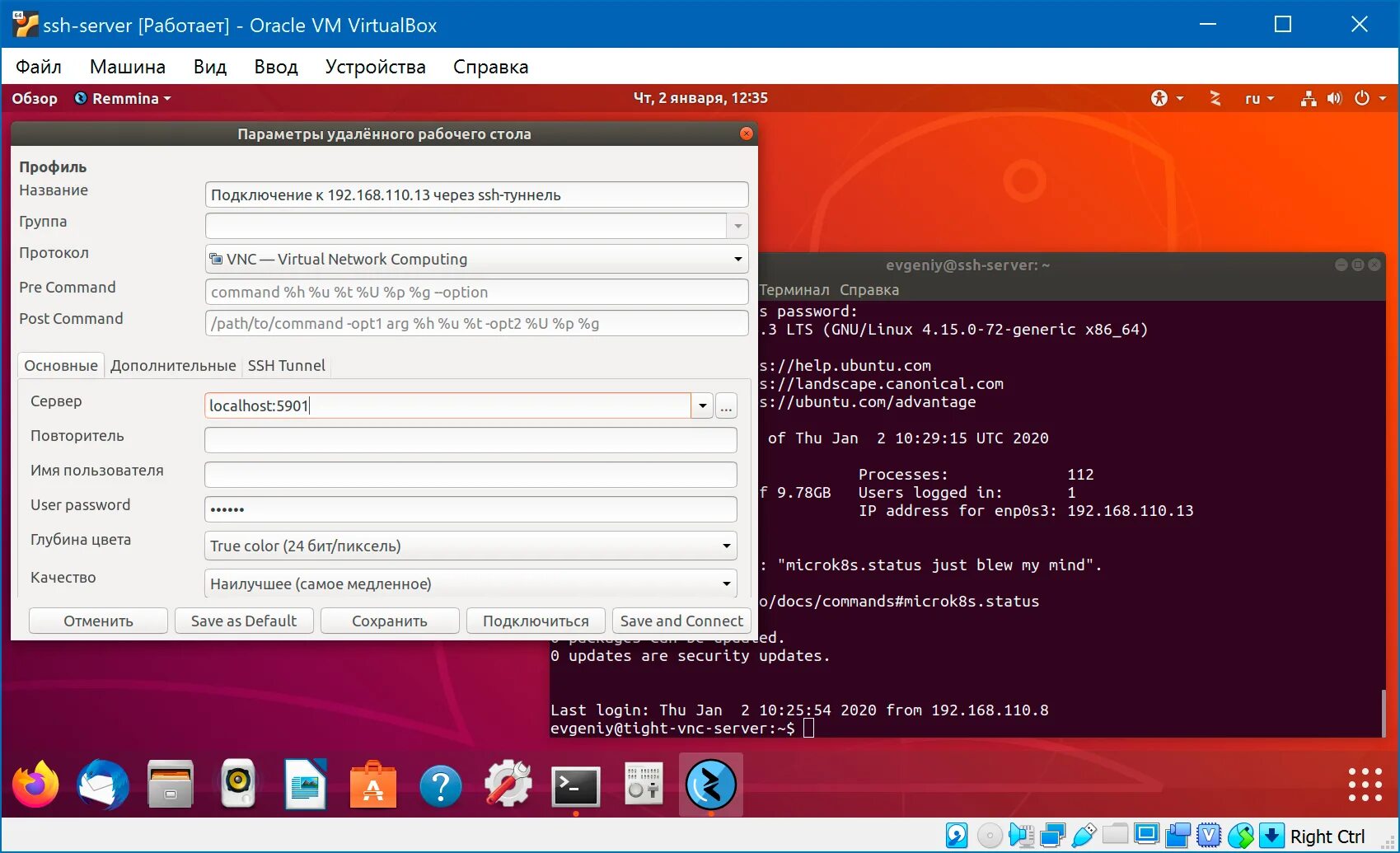Open Rhythmbox speaker icon in dock

tap(238, 785)
